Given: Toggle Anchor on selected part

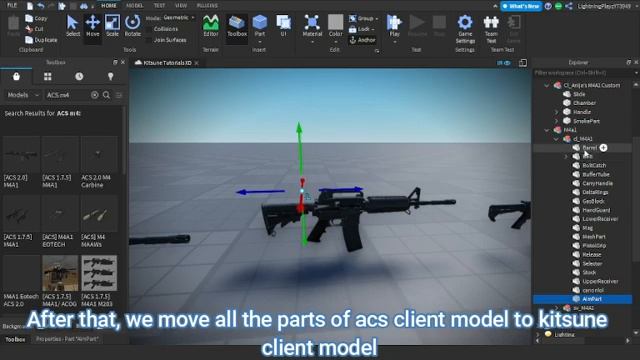Looking at the screenshot, I should (362, 40).
